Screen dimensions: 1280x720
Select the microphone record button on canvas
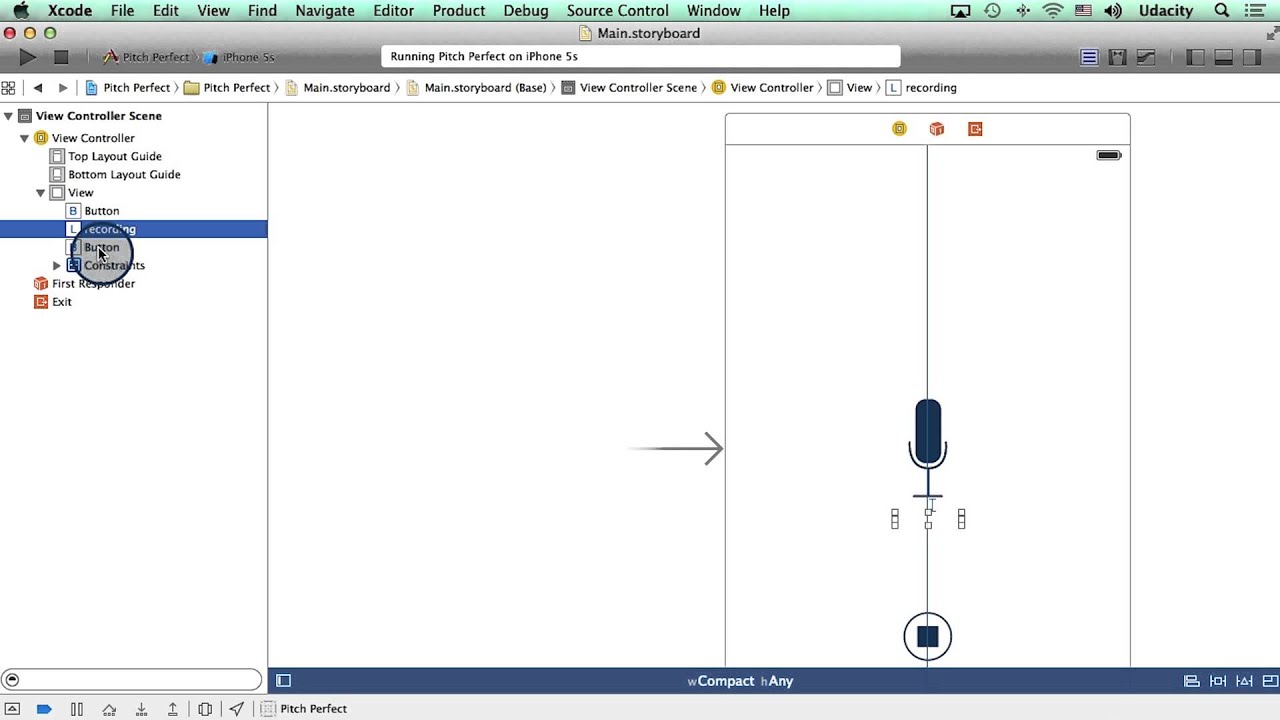point(928,448)
